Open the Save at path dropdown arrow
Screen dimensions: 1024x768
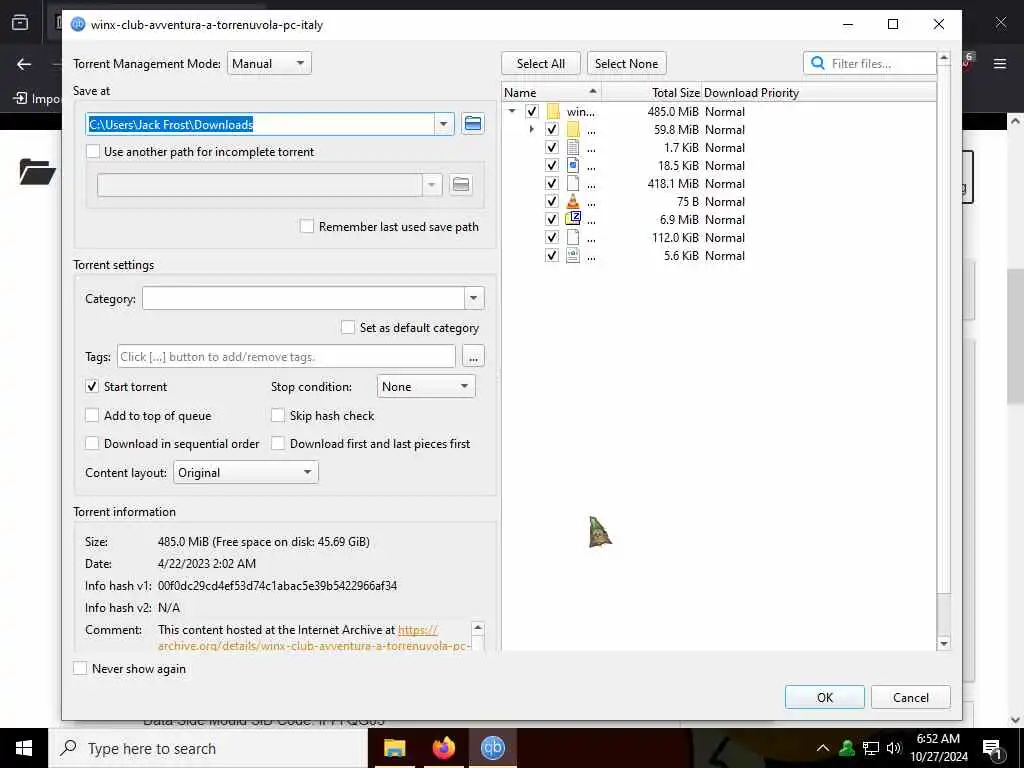444,124
